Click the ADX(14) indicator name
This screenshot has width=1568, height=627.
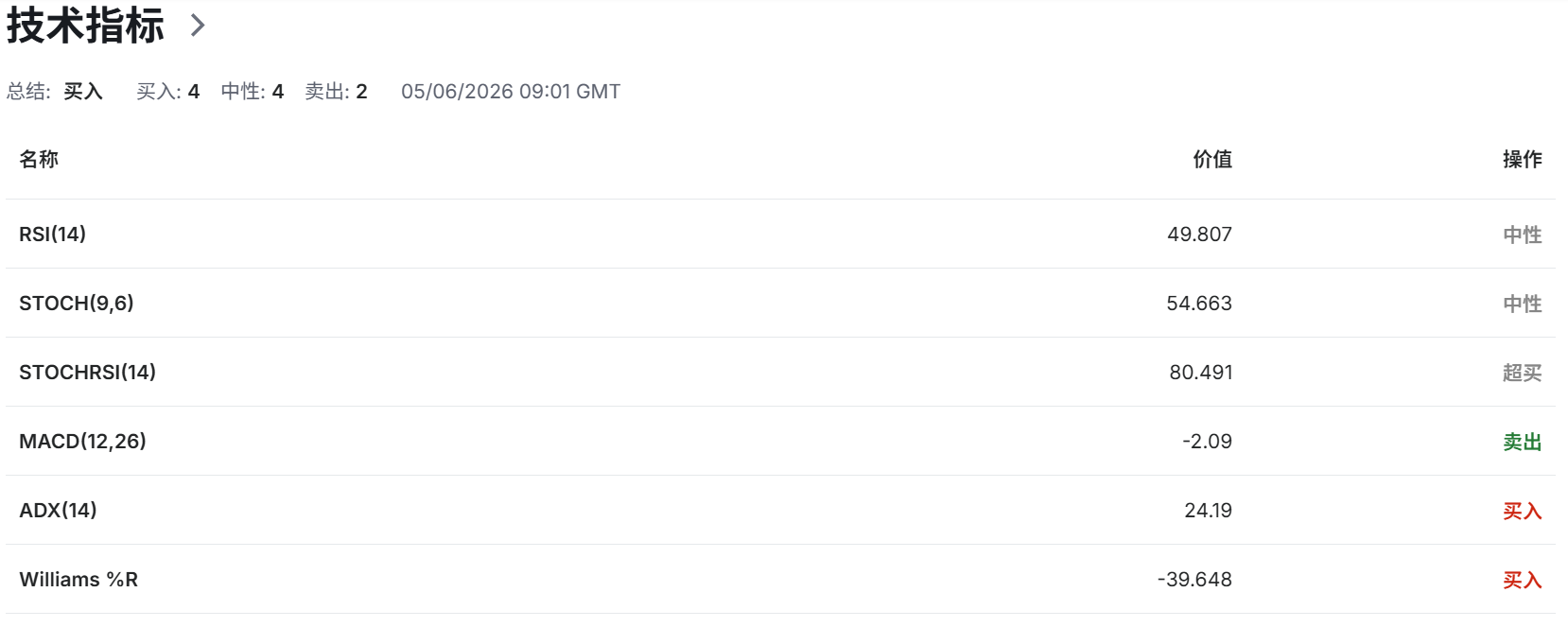pos(58,511)
